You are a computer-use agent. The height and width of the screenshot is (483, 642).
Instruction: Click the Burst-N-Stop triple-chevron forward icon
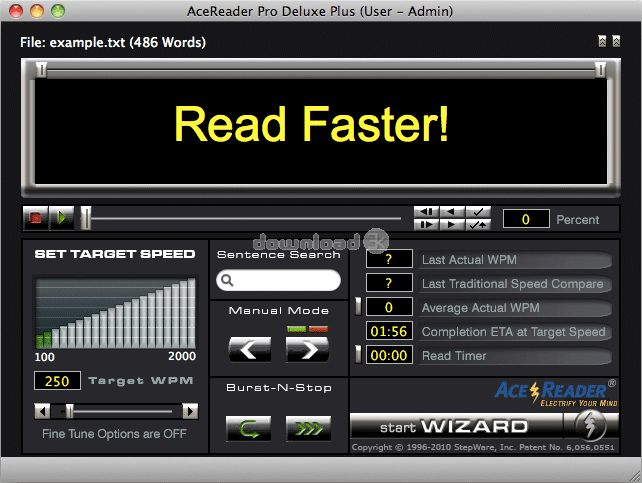pos(308,429)
